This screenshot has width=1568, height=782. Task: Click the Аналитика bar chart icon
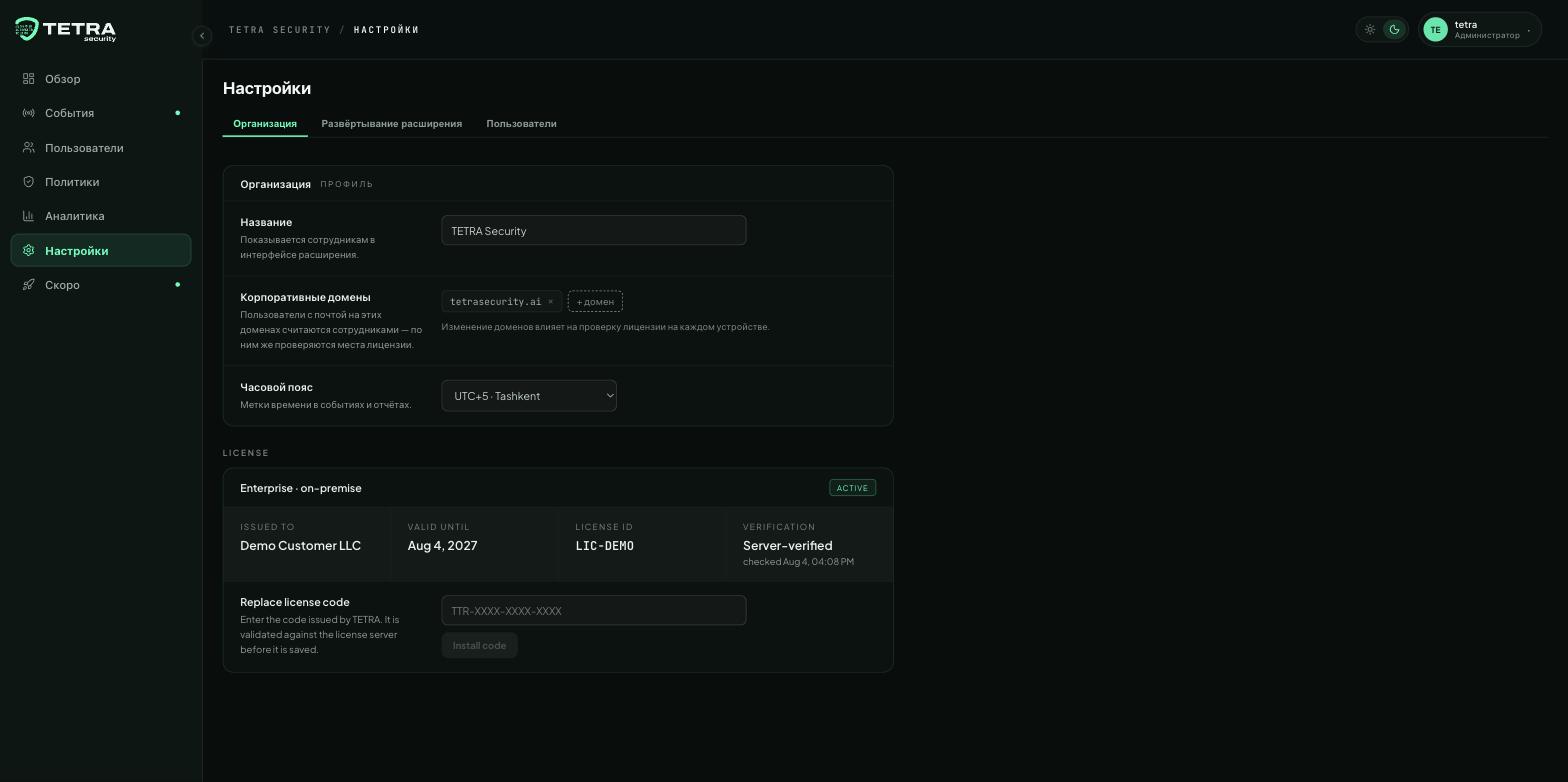29,216
